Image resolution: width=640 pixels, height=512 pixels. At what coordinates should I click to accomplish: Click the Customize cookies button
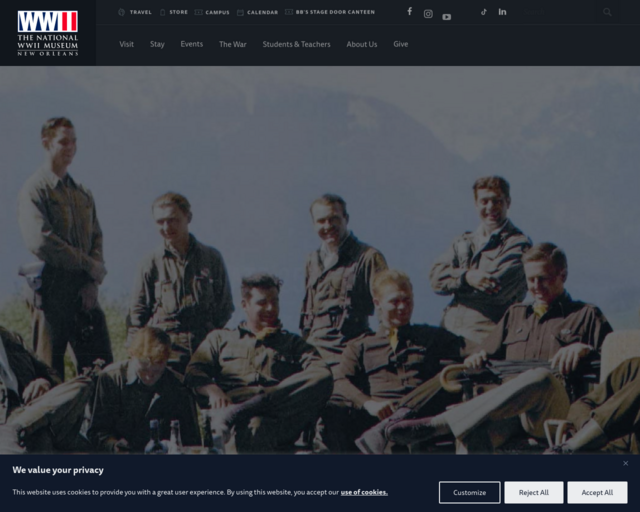(x=469, y=492)
